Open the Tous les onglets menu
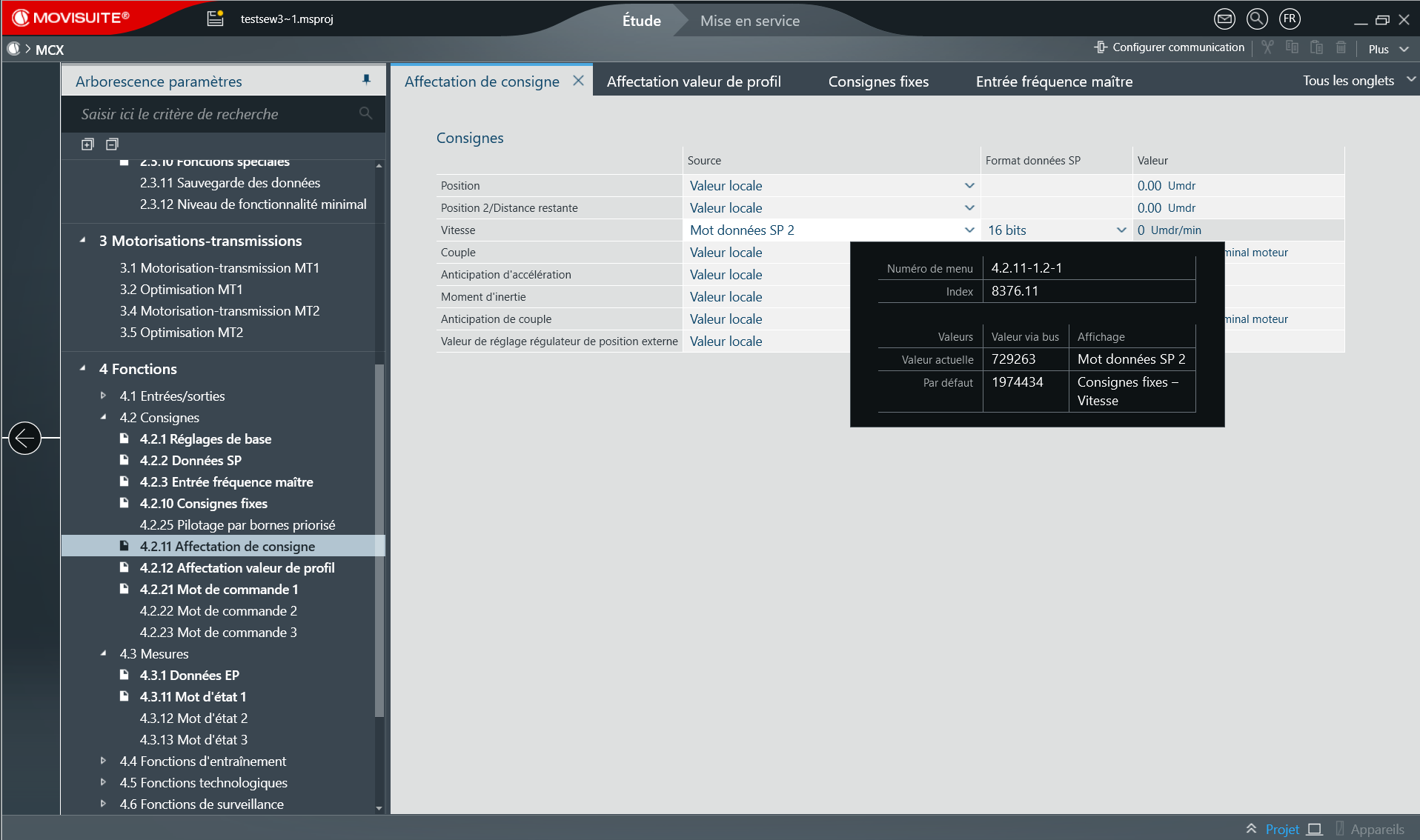The height and width of the screenshot is (840, 1420). click(x=1358, y=81)
